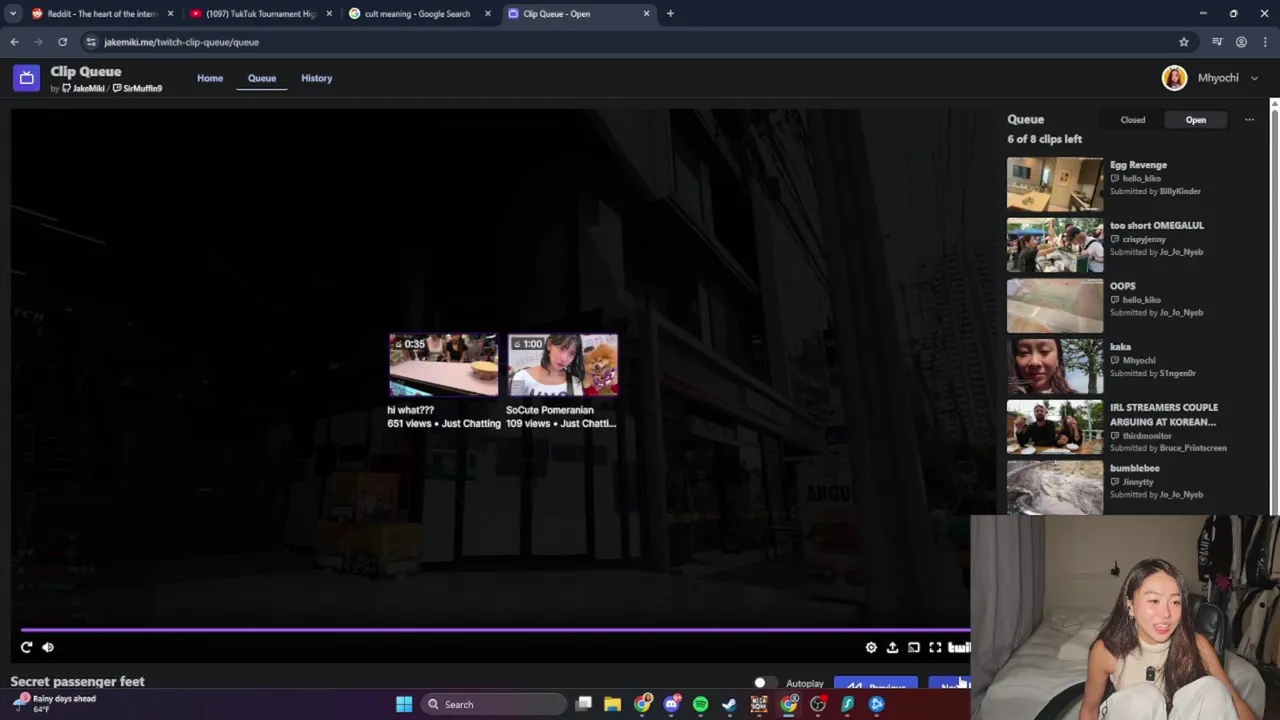Open the browser profile icon

coord(1241,42)
